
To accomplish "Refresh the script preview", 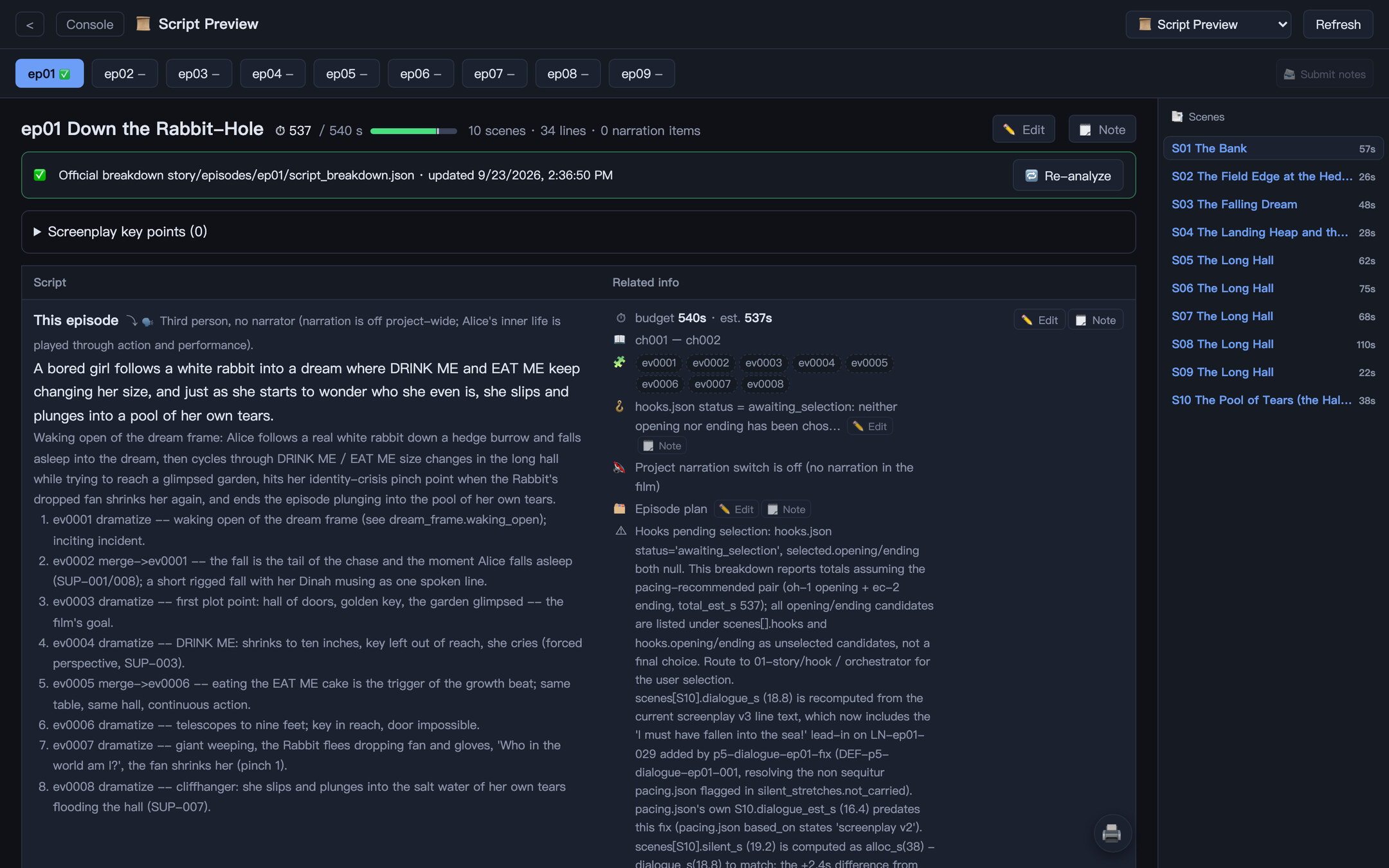I will click(1338, 24).
